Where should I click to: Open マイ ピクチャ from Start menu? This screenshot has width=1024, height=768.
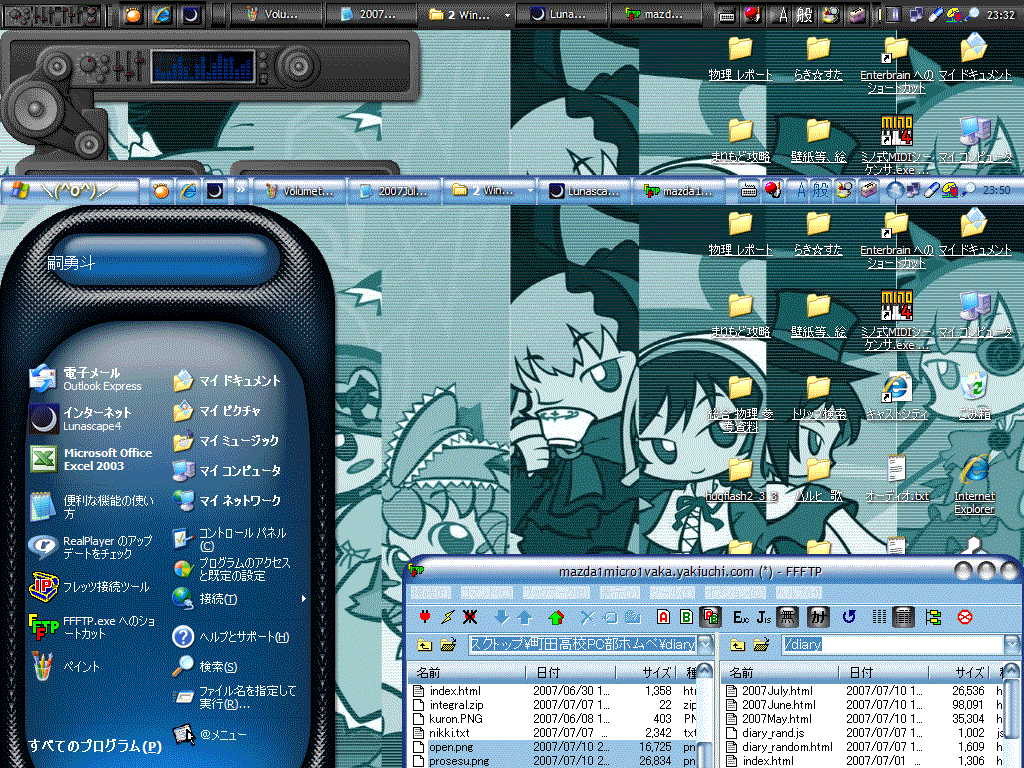coord(217,411)
